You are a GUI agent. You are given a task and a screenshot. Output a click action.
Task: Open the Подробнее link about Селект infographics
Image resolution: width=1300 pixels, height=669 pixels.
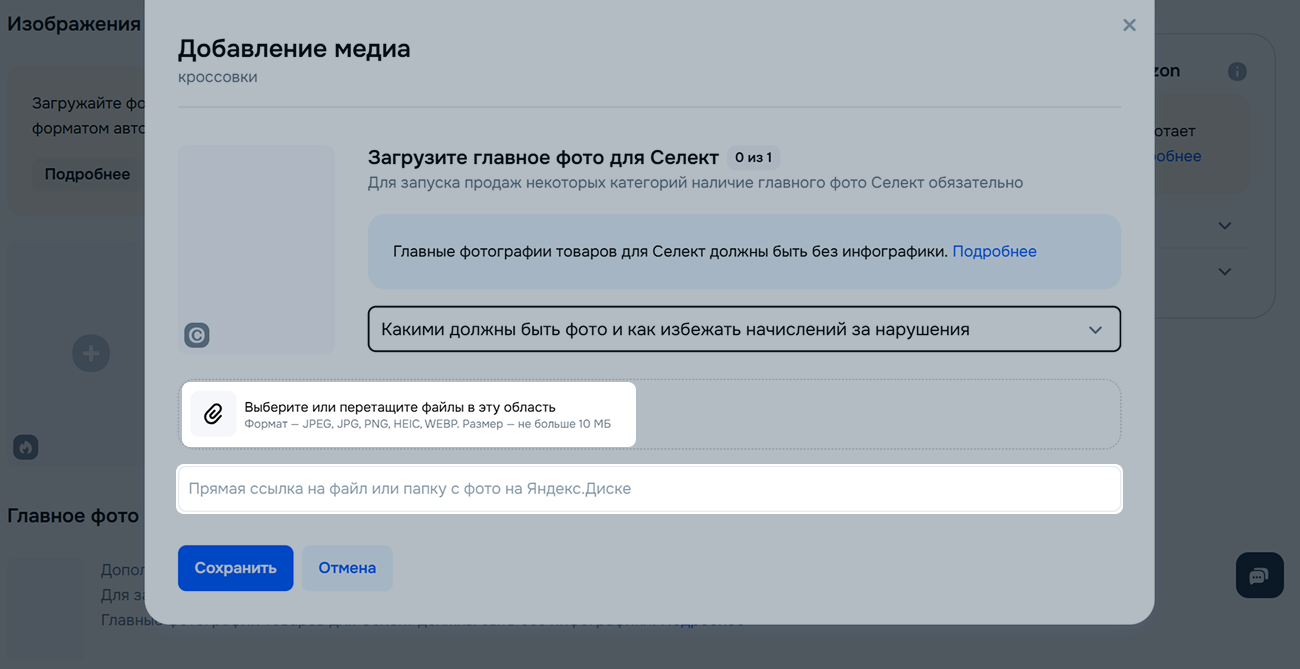pyautogui.click(x=994, y=252)
